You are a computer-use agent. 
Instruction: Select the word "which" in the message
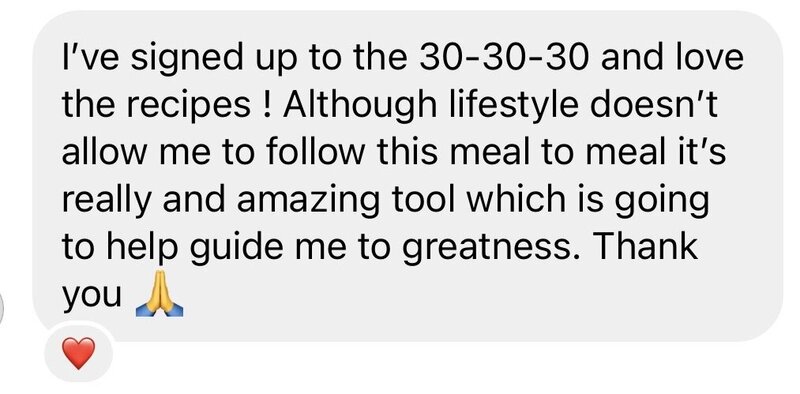[517, 198]
